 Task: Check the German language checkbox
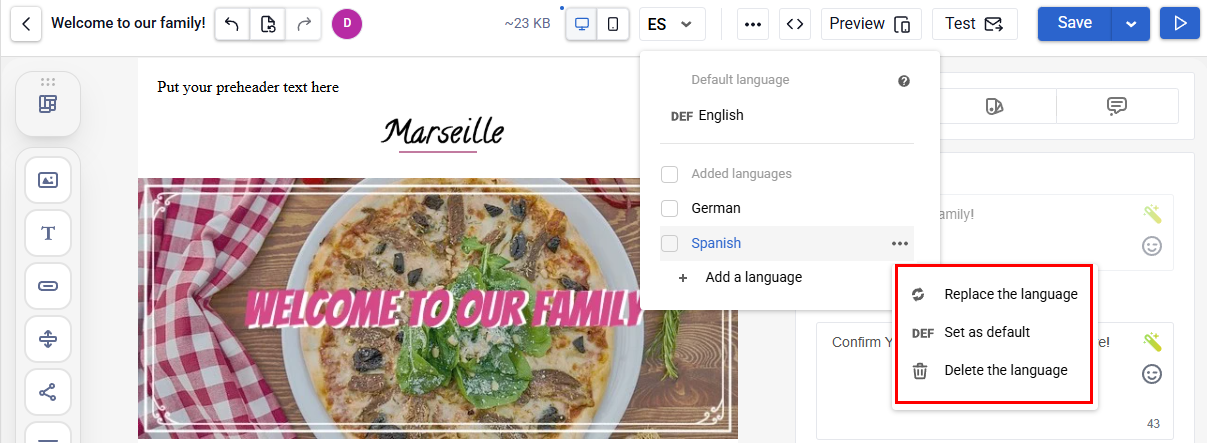click(x=670, y=208)
